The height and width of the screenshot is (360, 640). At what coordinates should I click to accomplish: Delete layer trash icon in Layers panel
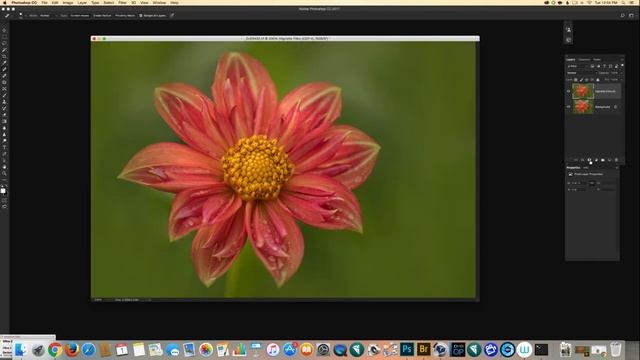click(x=616, y=160)
